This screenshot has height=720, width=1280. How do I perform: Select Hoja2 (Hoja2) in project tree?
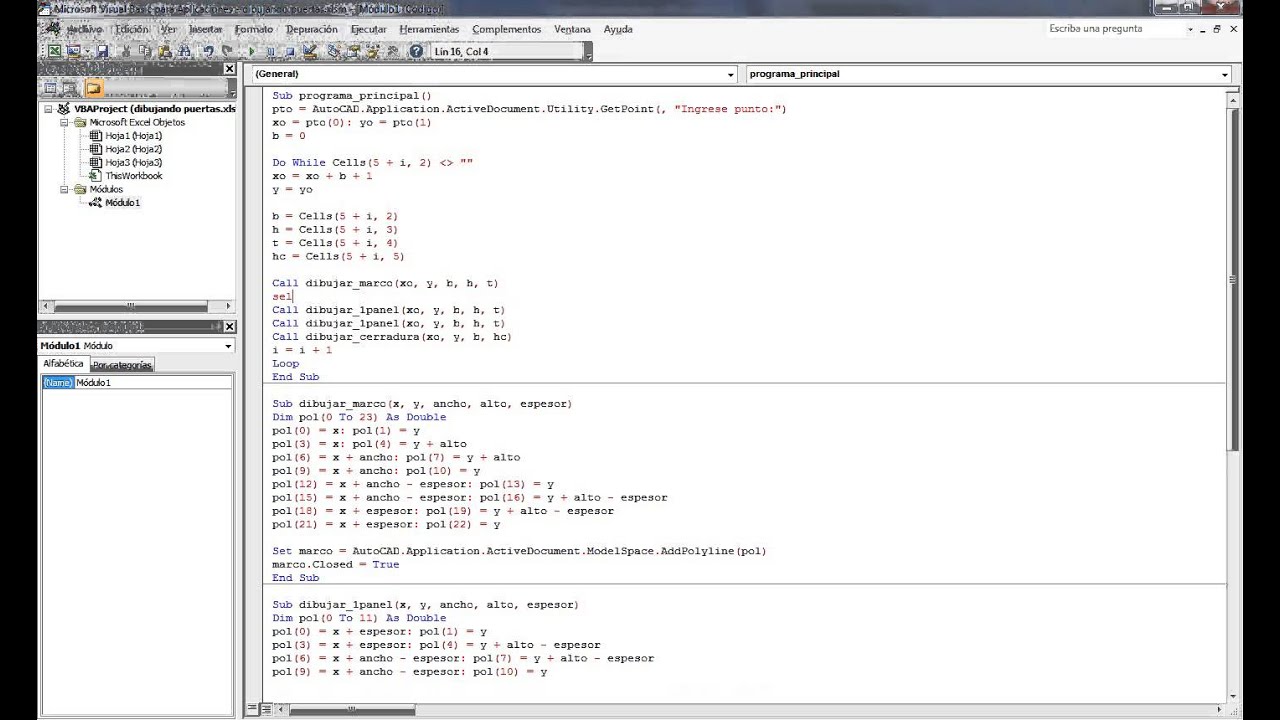133,149
